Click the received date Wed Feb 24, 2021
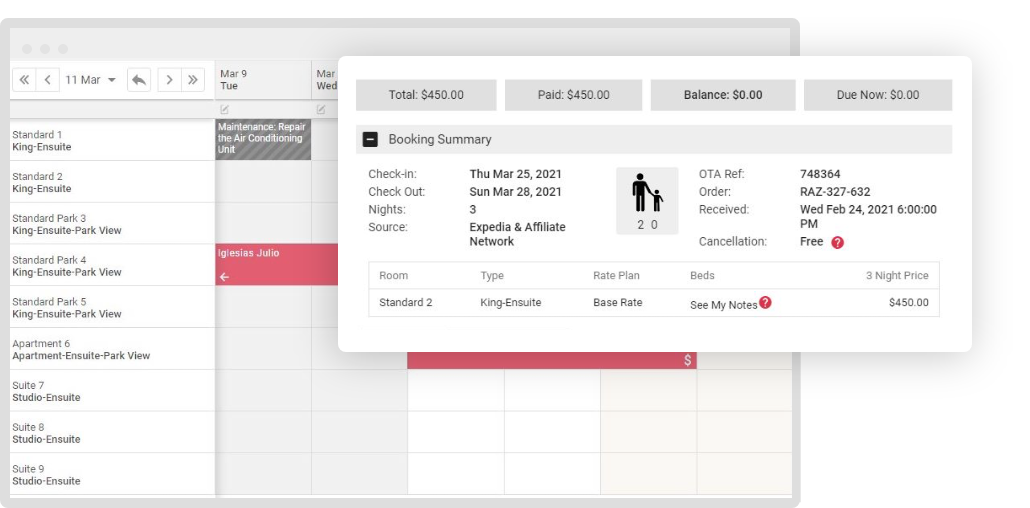The width and height of the screenshot is (1030, 508). tap(868, 216)
